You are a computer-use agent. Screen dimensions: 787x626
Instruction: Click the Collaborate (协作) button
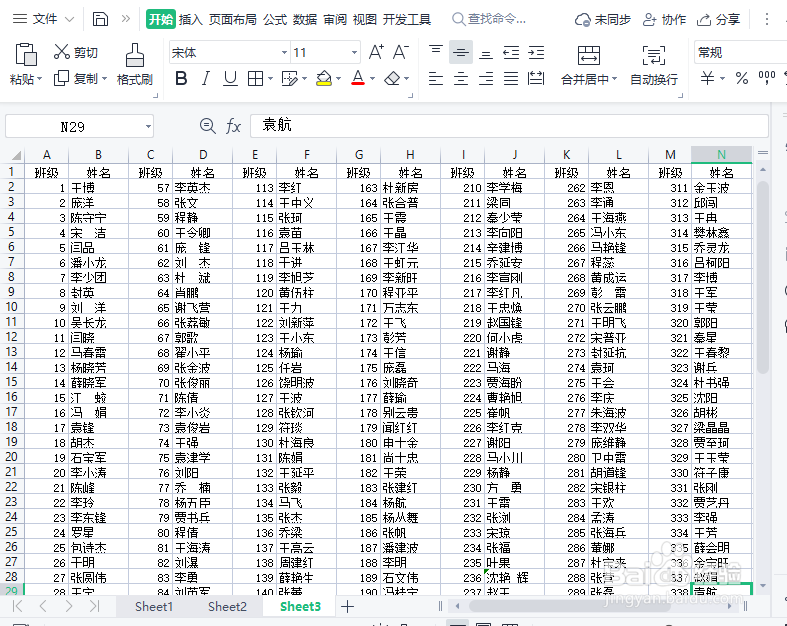pos(664,20)
